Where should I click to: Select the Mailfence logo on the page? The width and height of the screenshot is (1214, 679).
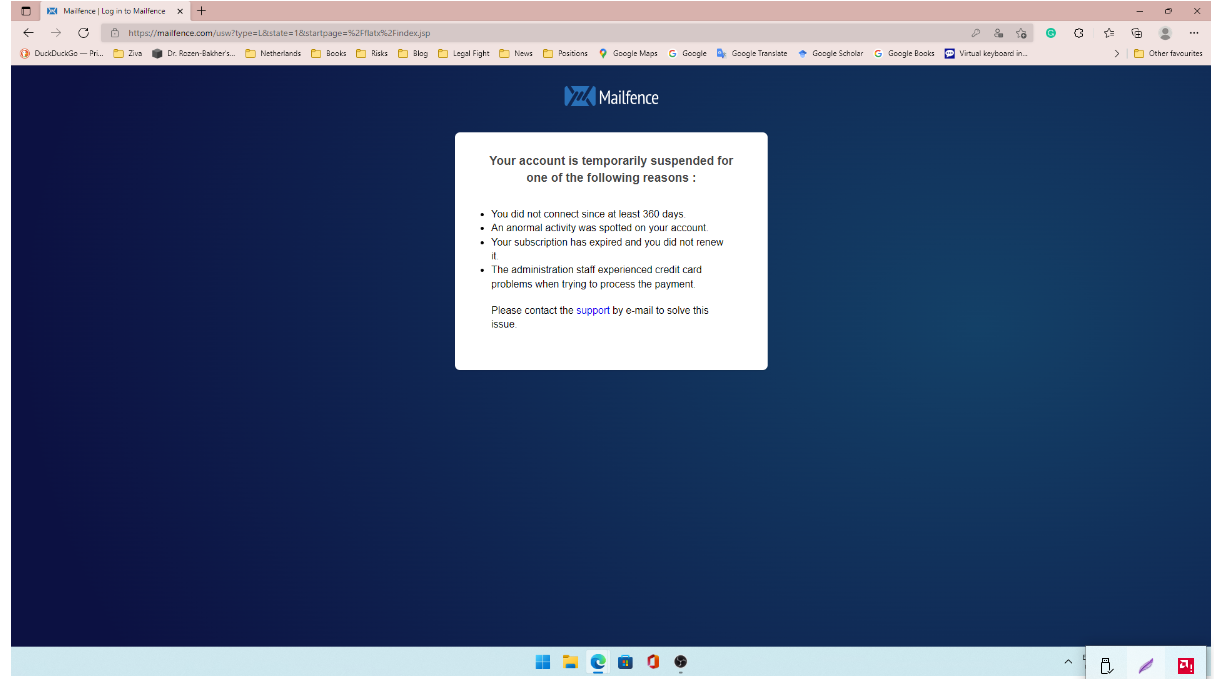(611, 96)
